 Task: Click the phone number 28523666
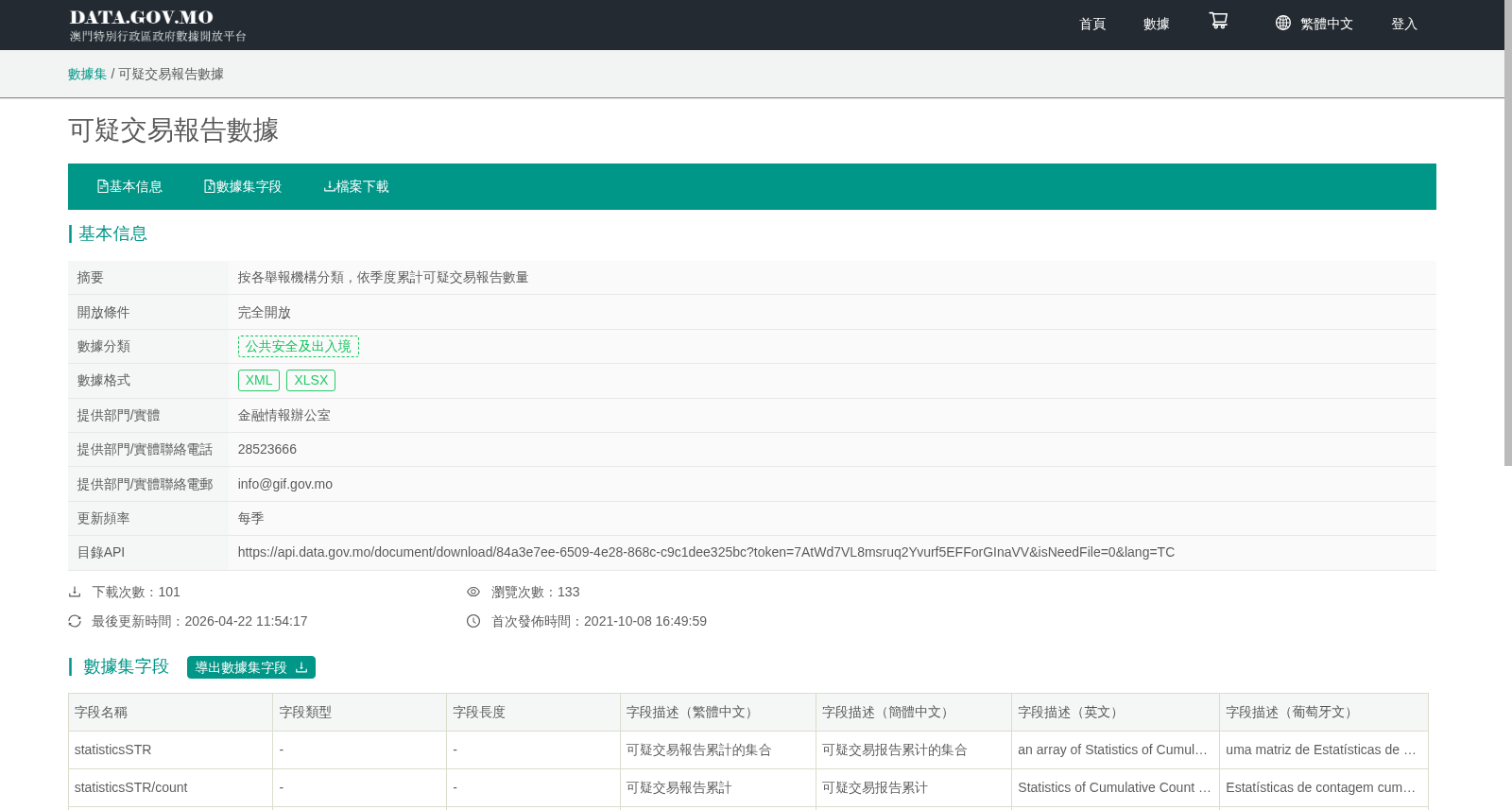pos(267,449)
